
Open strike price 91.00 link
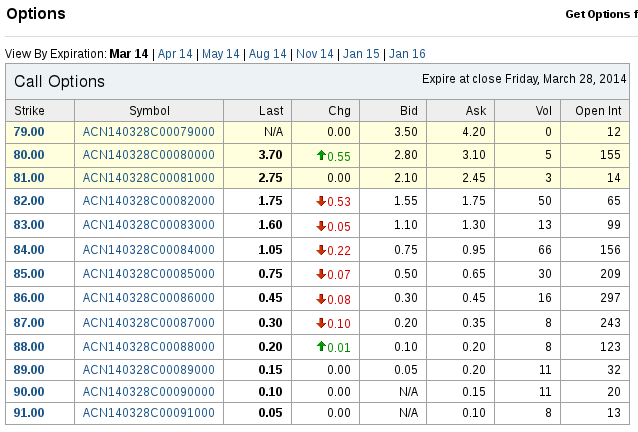29,413
